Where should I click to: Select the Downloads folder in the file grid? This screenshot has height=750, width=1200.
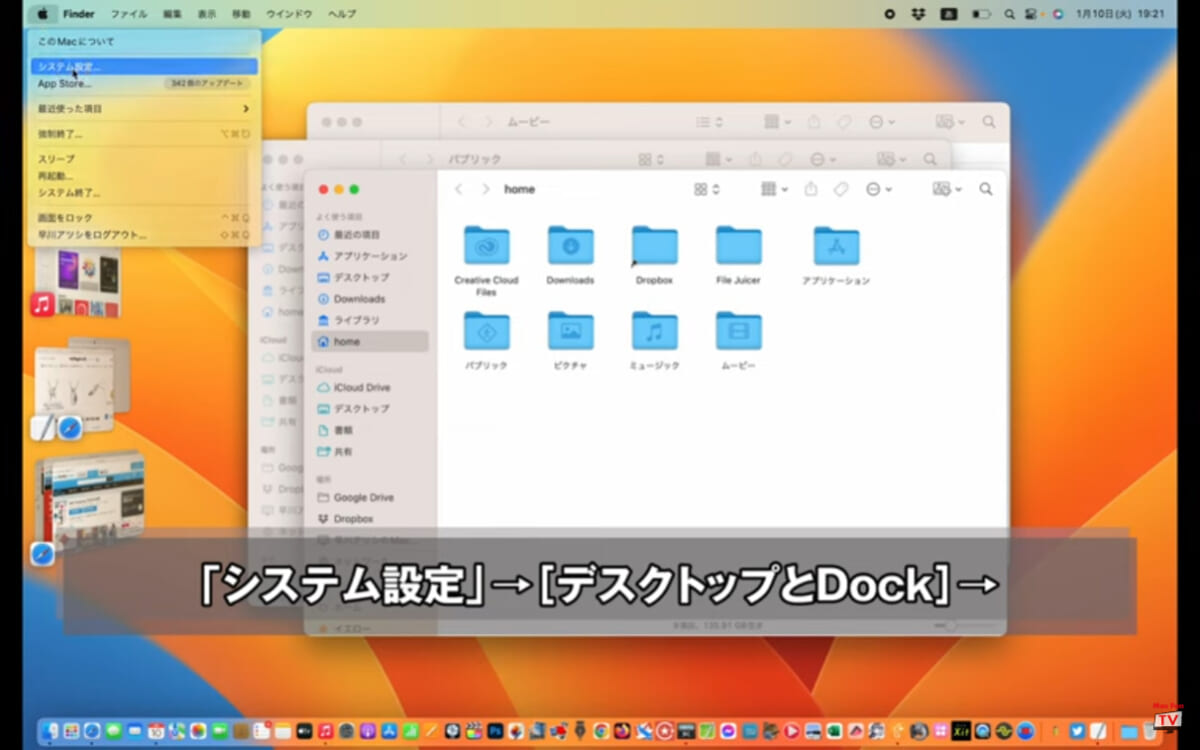click(570, 246)
